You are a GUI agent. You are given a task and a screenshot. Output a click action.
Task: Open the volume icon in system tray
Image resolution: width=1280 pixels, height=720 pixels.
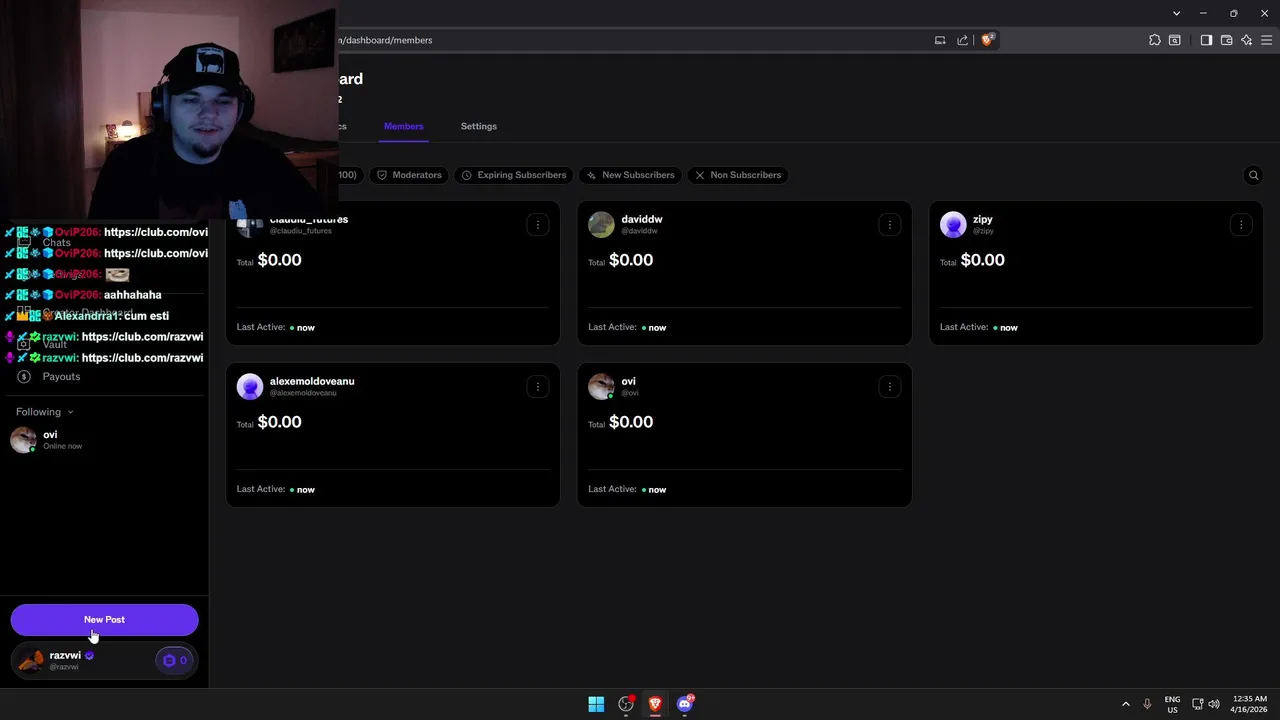(1214, 704)
